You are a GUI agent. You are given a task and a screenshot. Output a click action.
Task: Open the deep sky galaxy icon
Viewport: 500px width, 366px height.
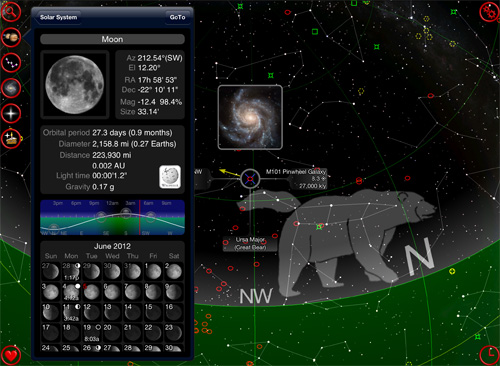coord(11,88)
